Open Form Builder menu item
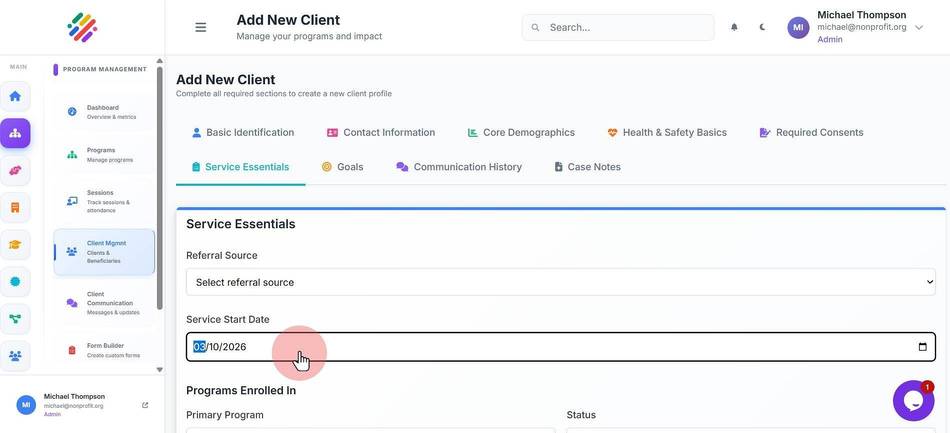 point(104,350)
